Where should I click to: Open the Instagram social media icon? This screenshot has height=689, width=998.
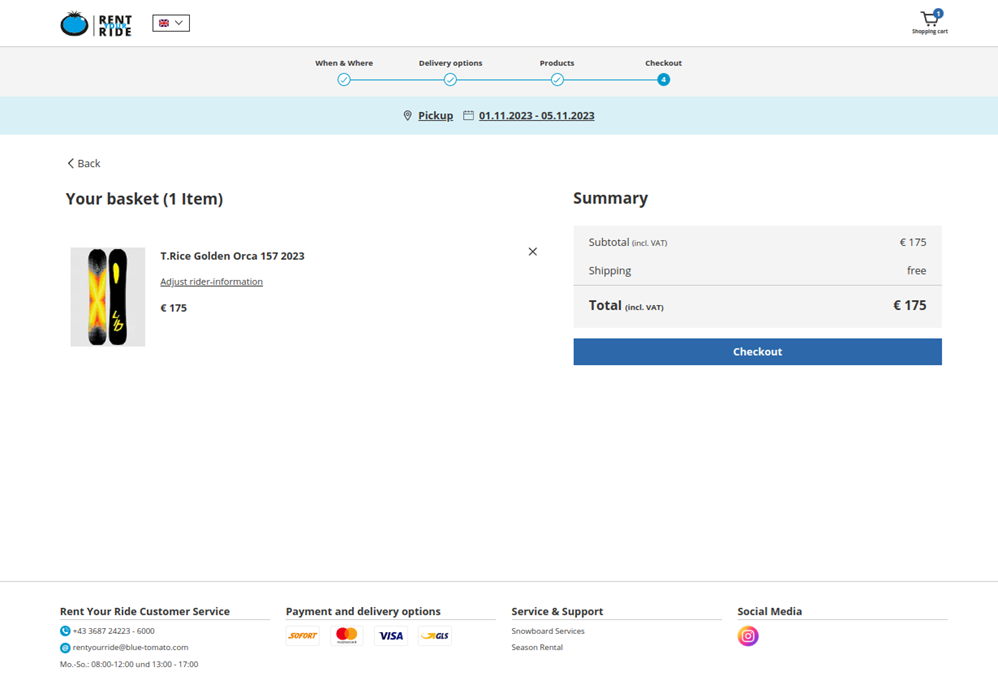pyautogui.click(x=747, y=635)
